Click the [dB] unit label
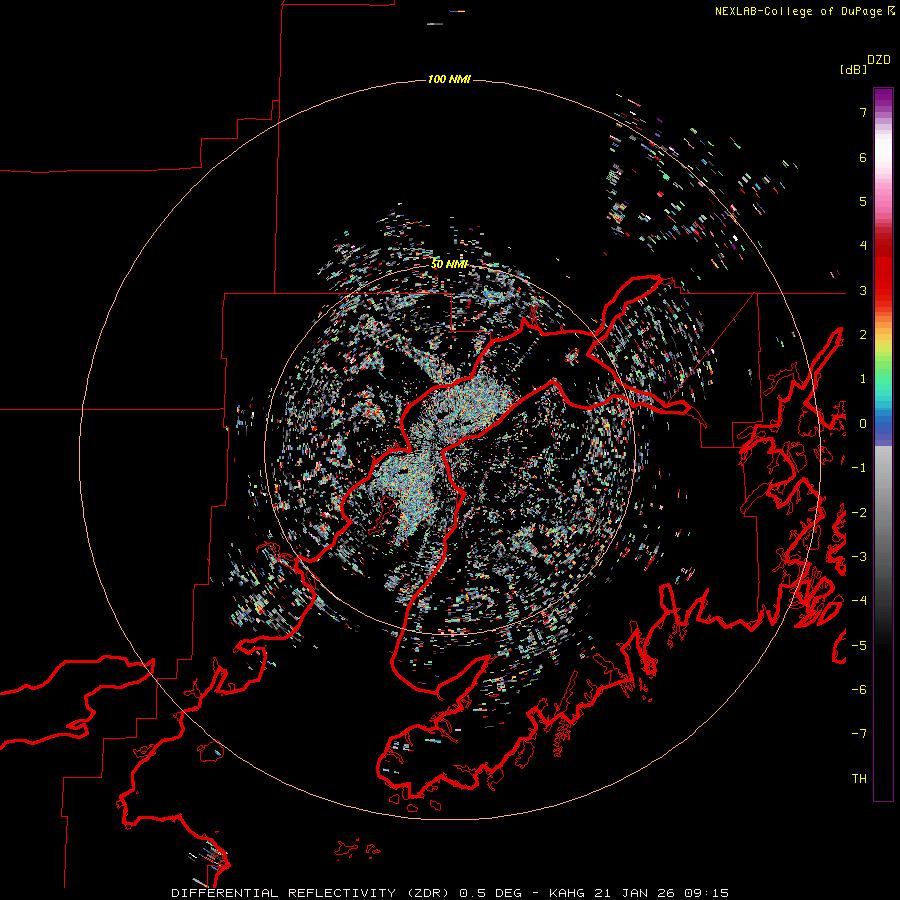This screenshot has height=900, width=900. tap(853, 70)
